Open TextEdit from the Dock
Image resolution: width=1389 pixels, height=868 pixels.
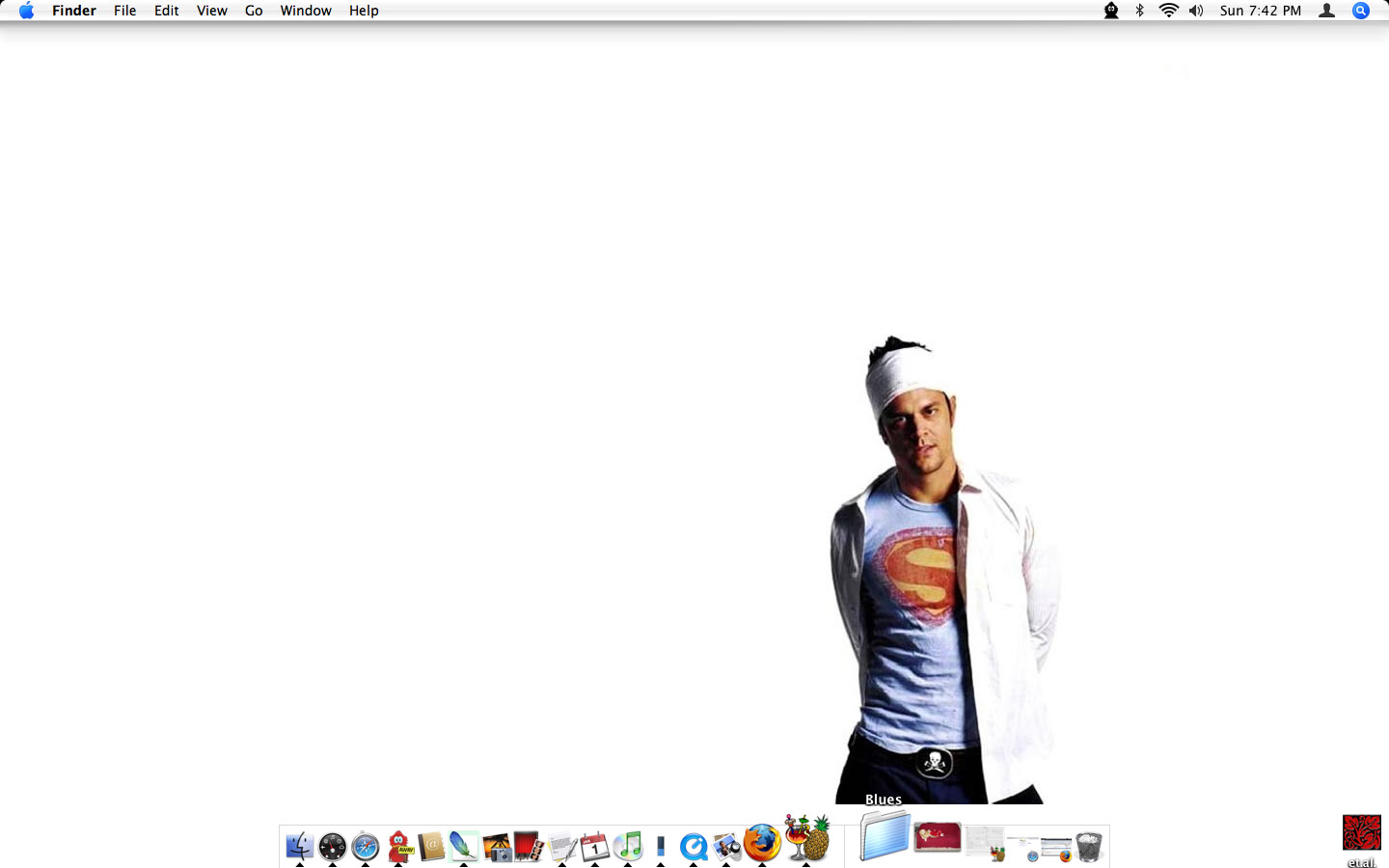[562, 847]
